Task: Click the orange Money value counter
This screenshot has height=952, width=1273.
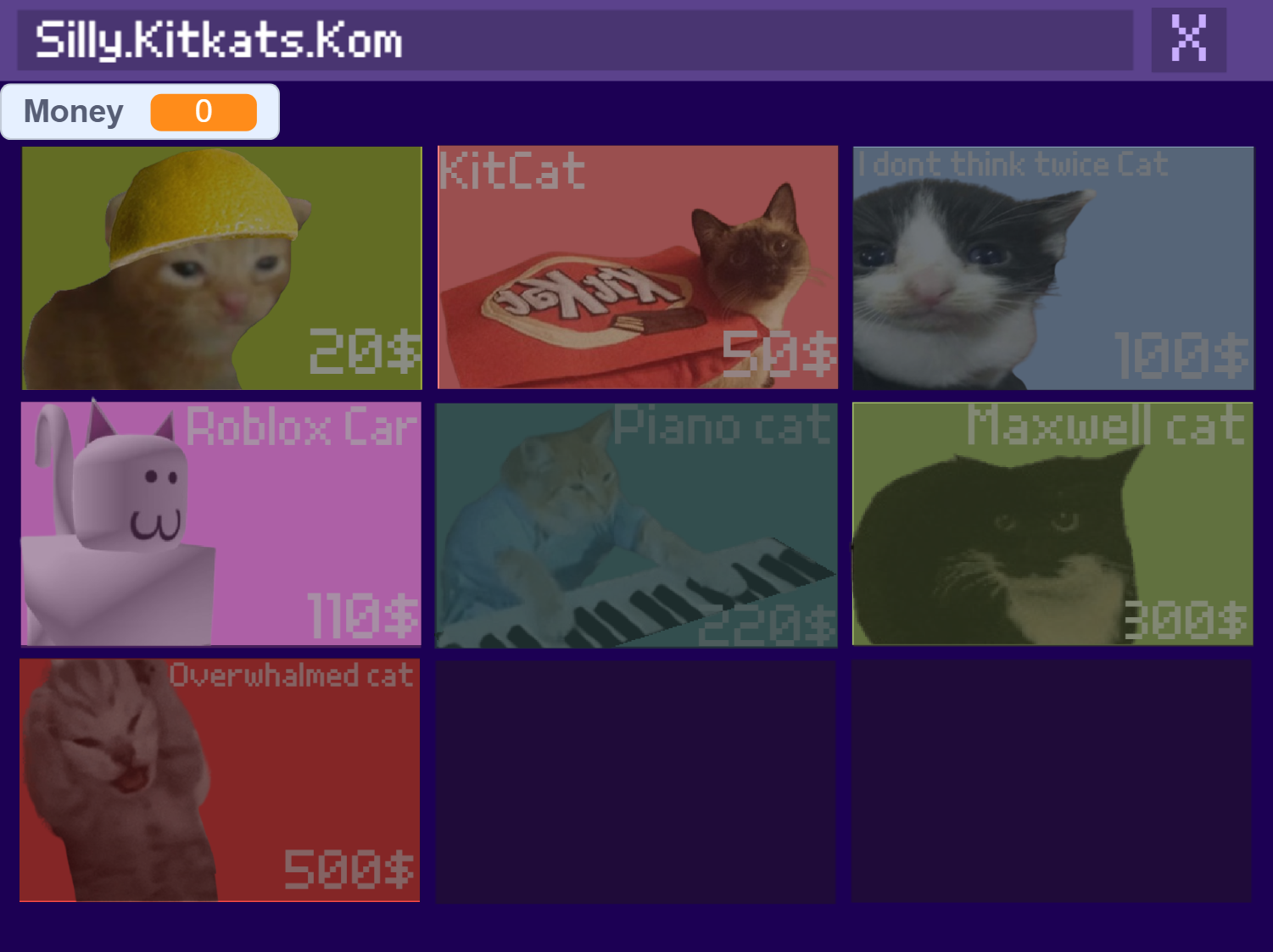Action: coord(204,112)
